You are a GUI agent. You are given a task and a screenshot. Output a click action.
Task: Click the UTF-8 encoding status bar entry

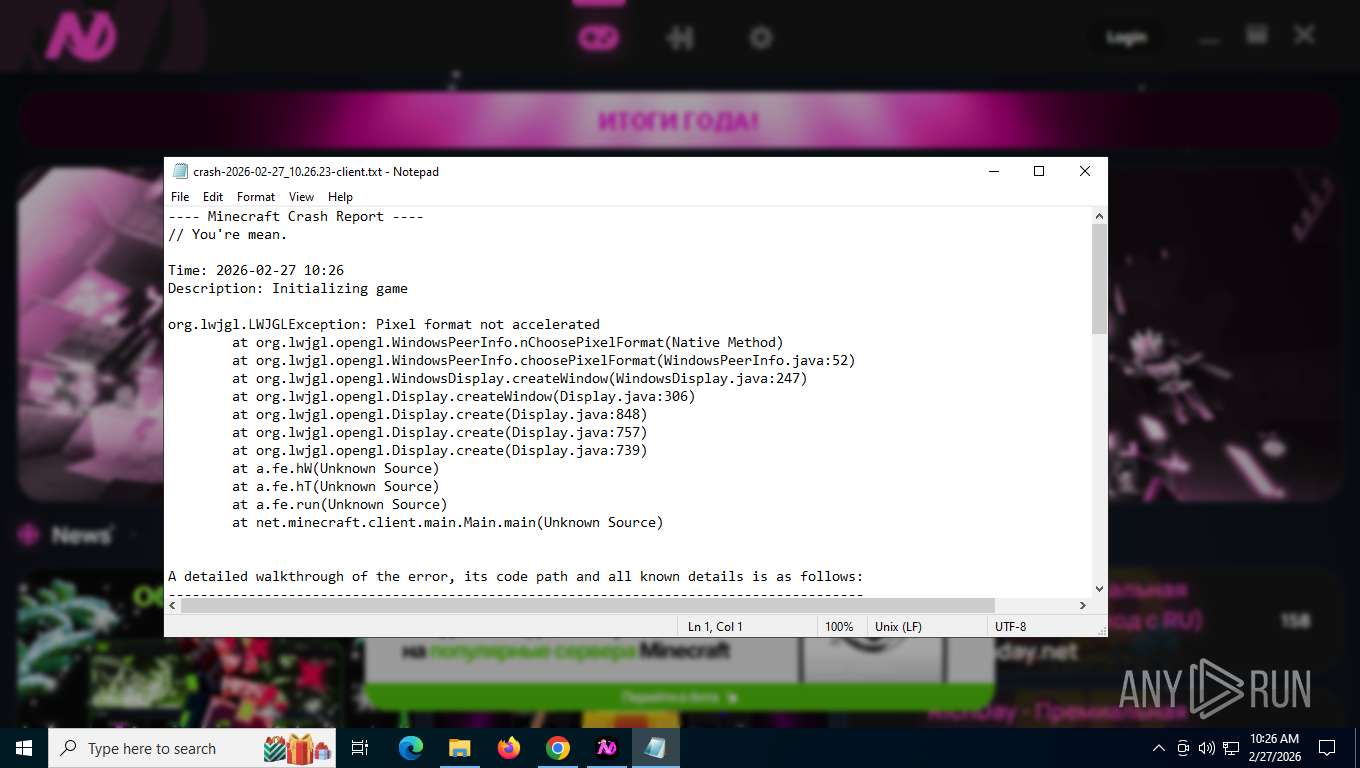point(1010,626)
